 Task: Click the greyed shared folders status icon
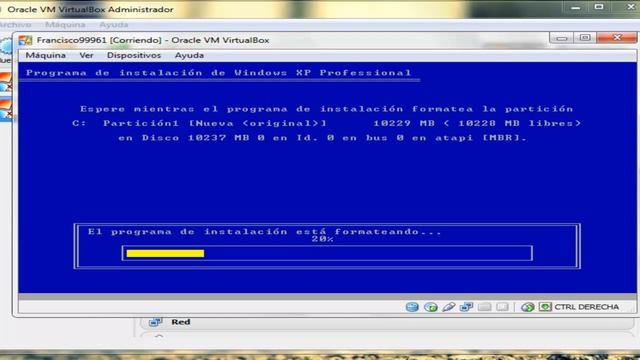pyautogui.click(x=484, y=307)
